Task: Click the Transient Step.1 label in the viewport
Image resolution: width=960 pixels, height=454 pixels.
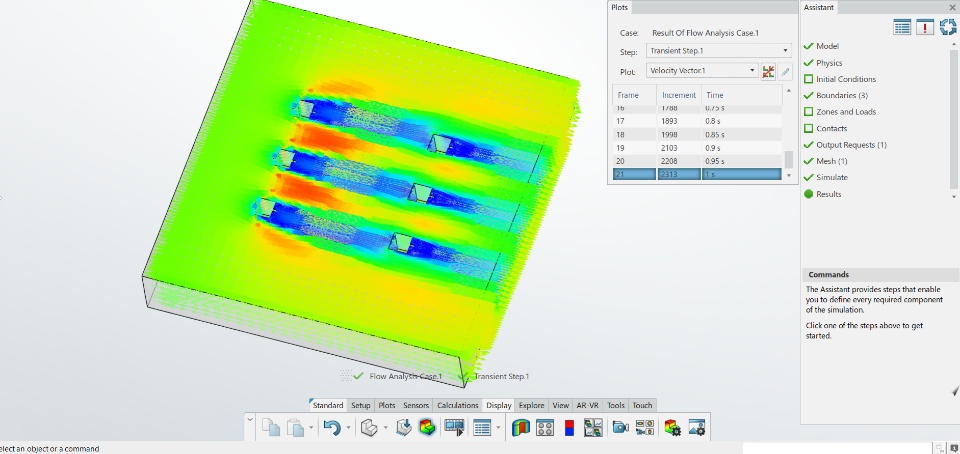Action: tap(501, 376)
